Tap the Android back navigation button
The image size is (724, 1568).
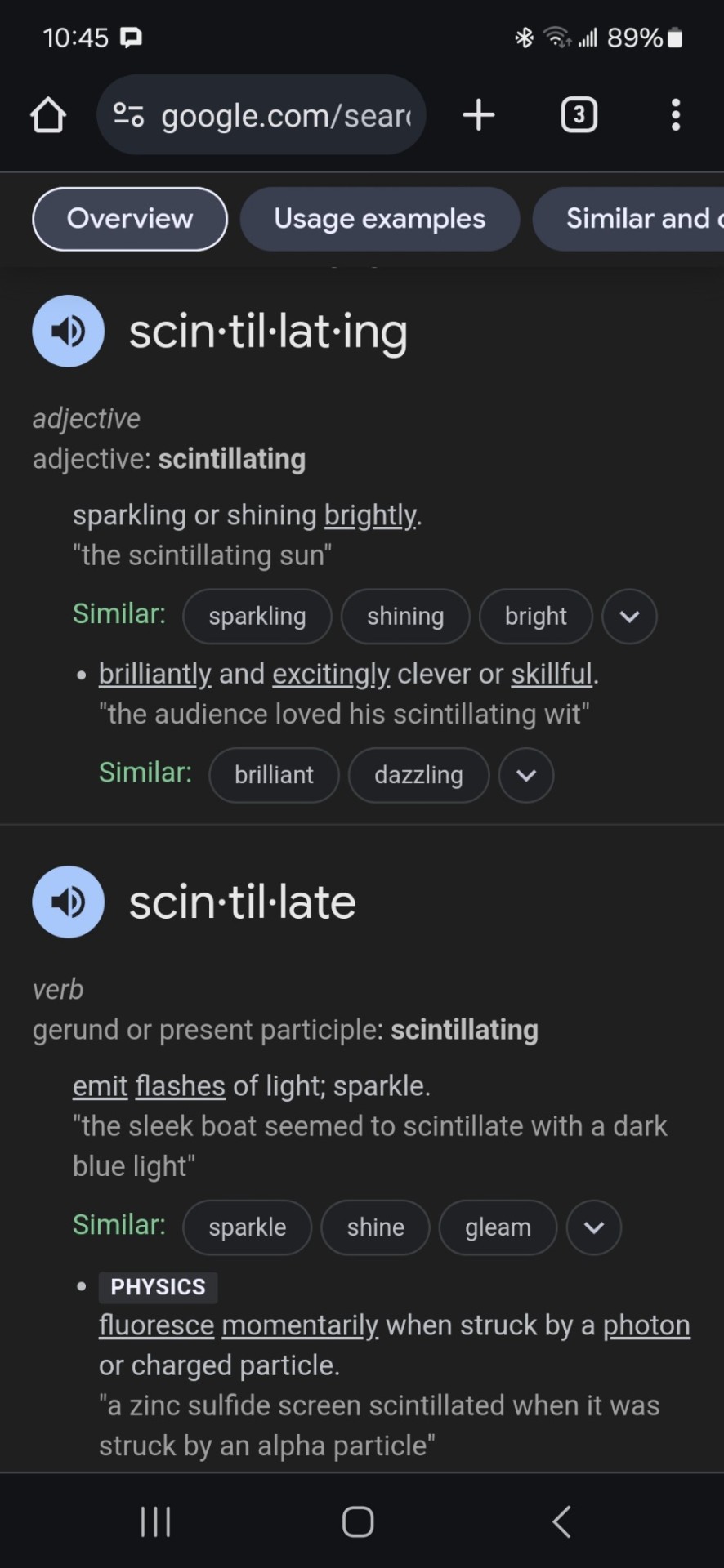point(561,1521)
